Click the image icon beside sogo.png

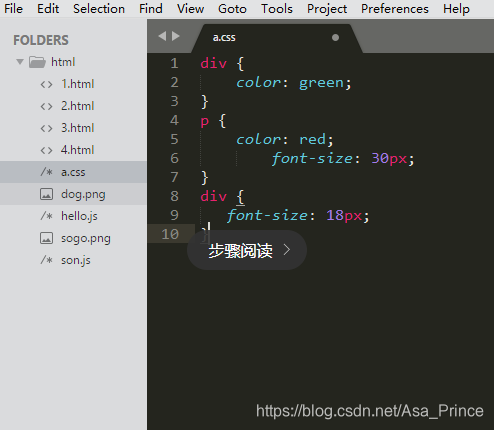[x=46, y=238]
